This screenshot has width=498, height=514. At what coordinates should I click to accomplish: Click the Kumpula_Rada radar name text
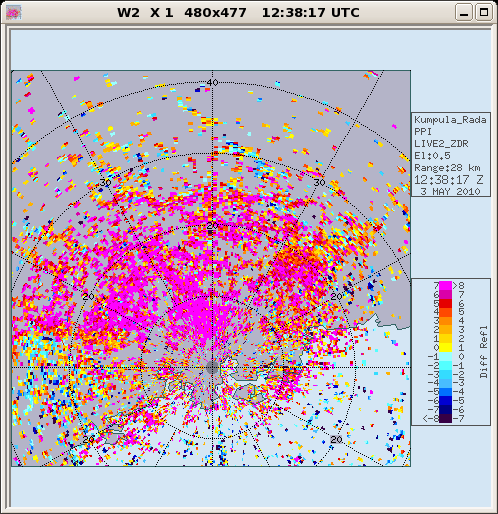click(x=450, y=120)
